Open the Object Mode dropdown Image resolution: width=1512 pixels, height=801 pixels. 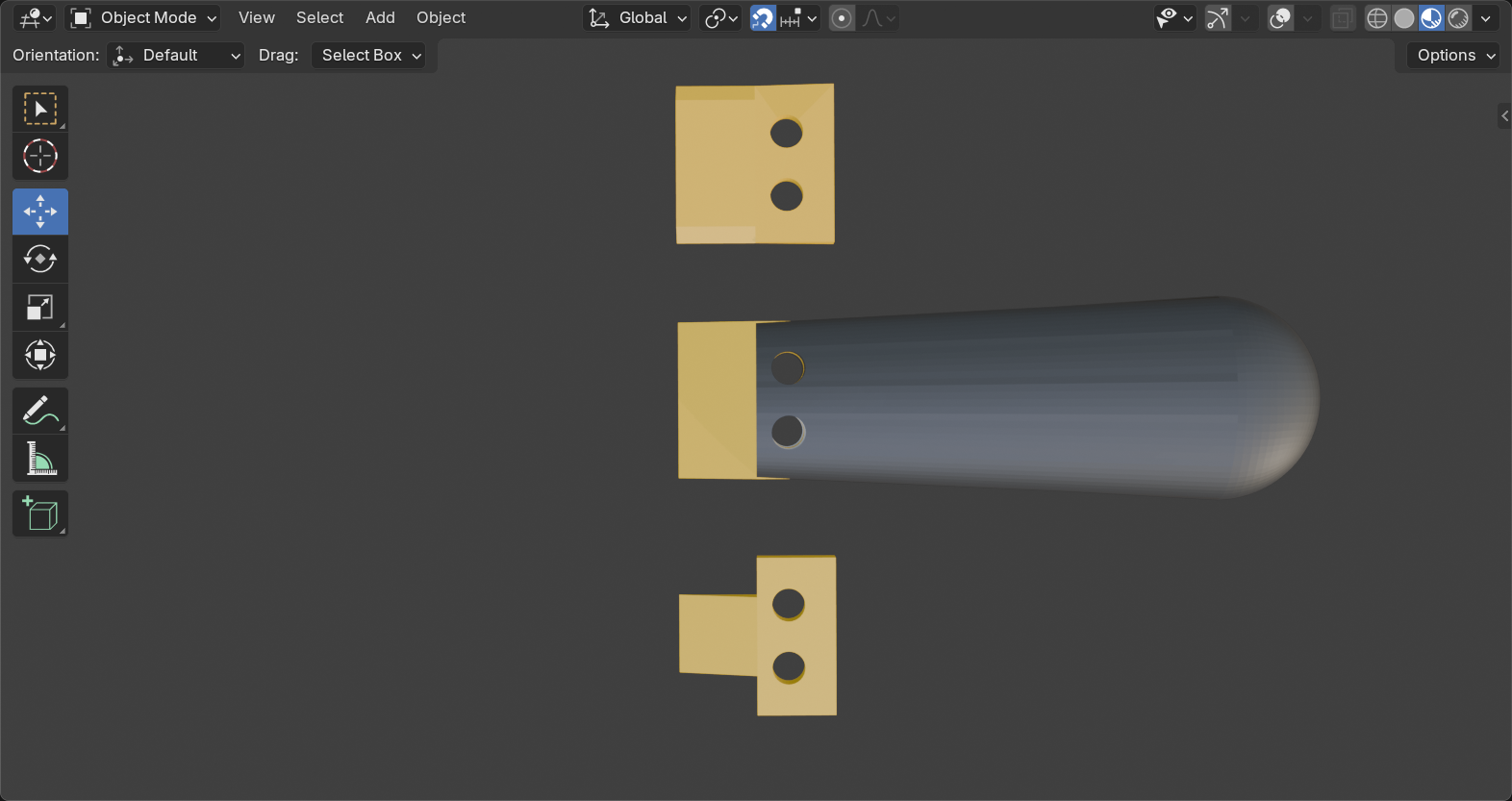(x=143, y=17)
